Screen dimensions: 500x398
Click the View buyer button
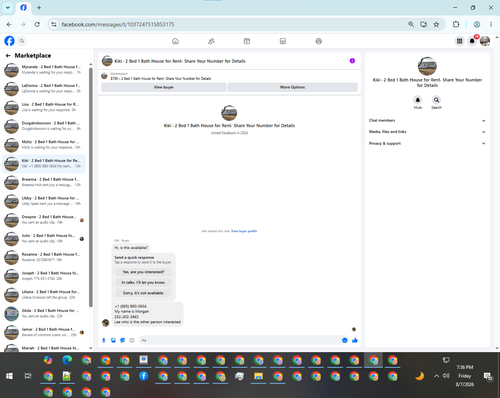[164, 87]
